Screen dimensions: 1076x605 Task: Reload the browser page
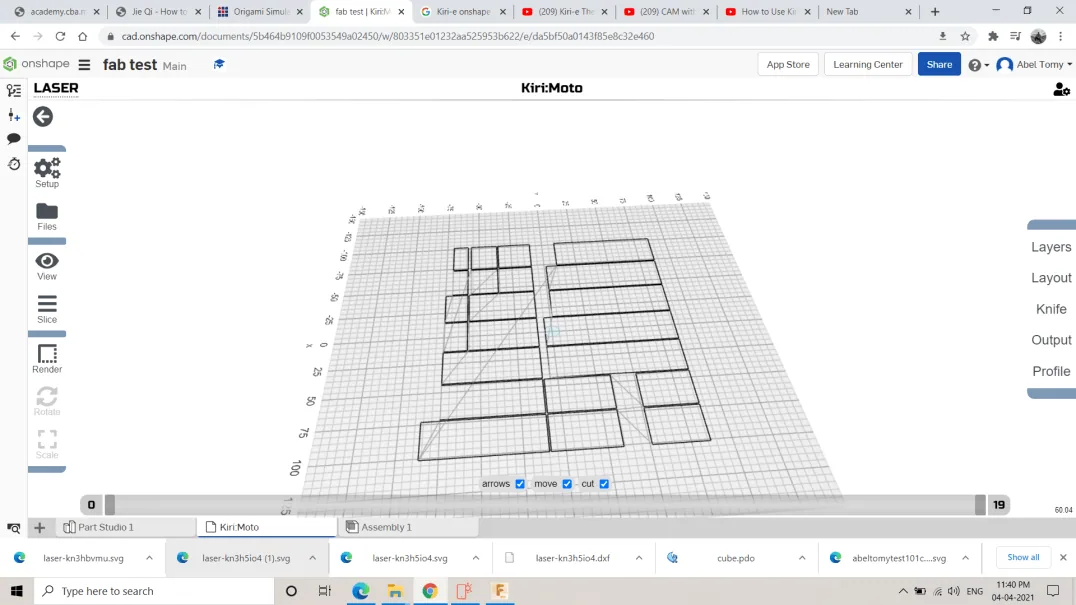60,36
